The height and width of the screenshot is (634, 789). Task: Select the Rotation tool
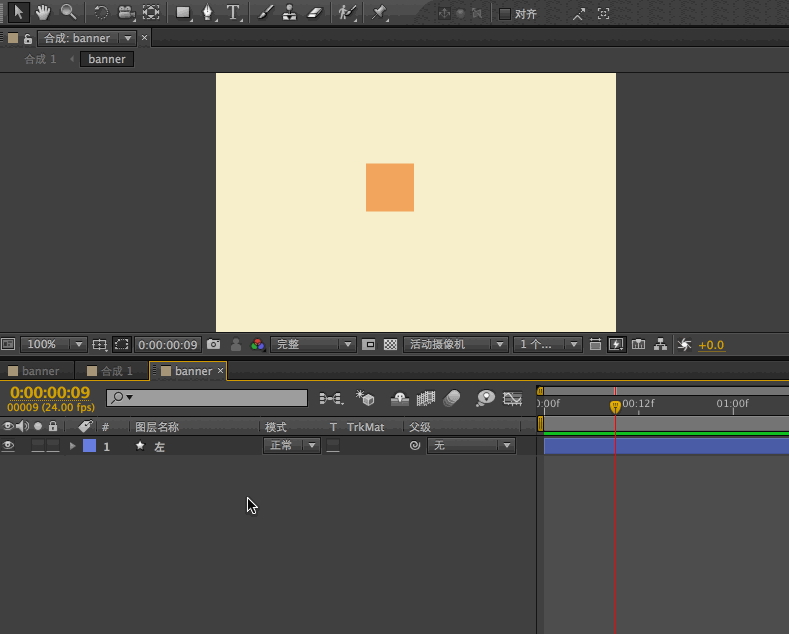point(101,12)
